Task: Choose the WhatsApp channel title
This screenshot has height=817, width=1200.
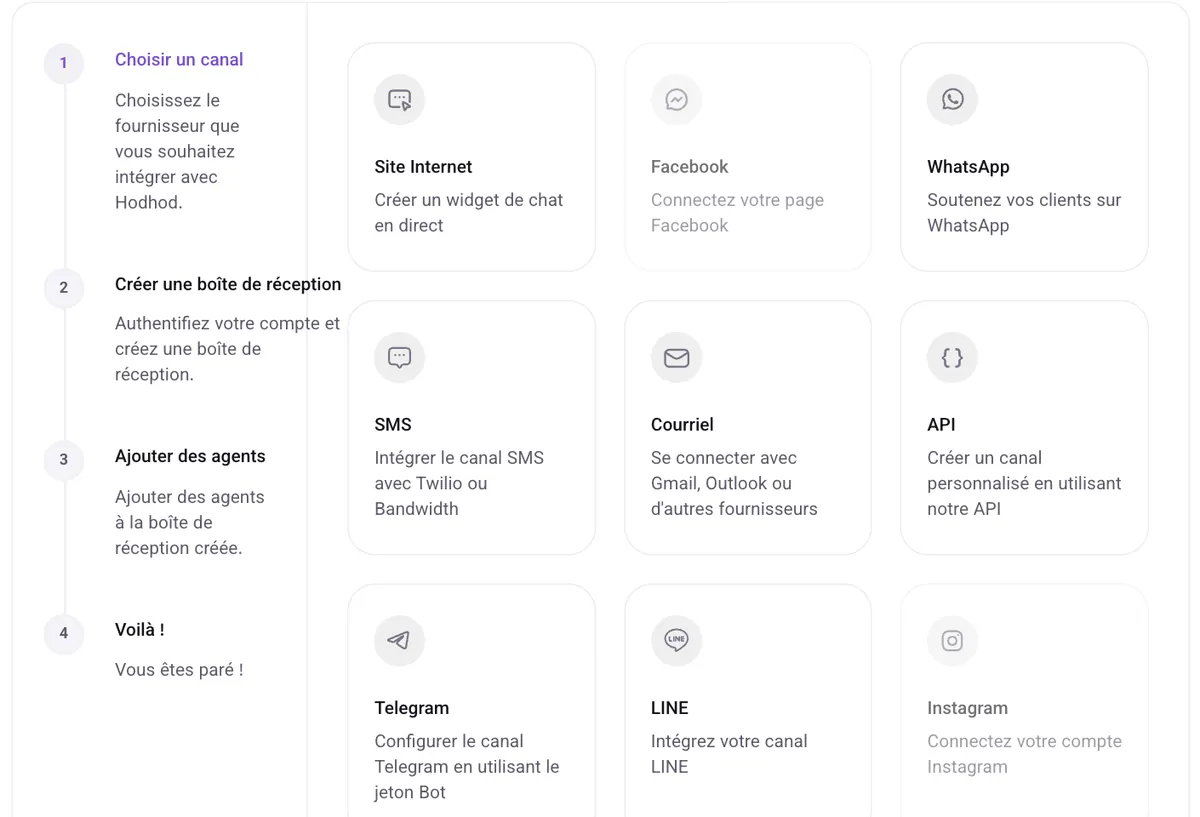Action: [968, 167]
